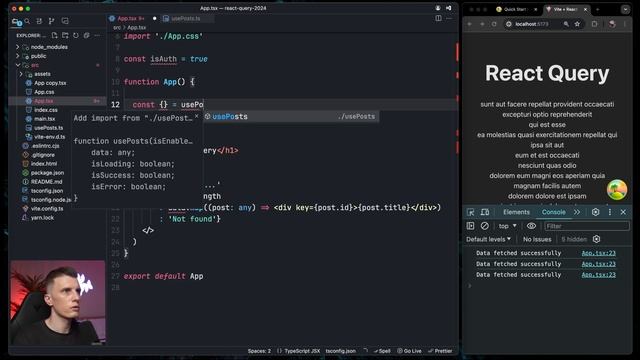This screenshot has height=360, width=640.
Task: Open Console settings gear next to hidden count
Action: (x=597, y=239)
